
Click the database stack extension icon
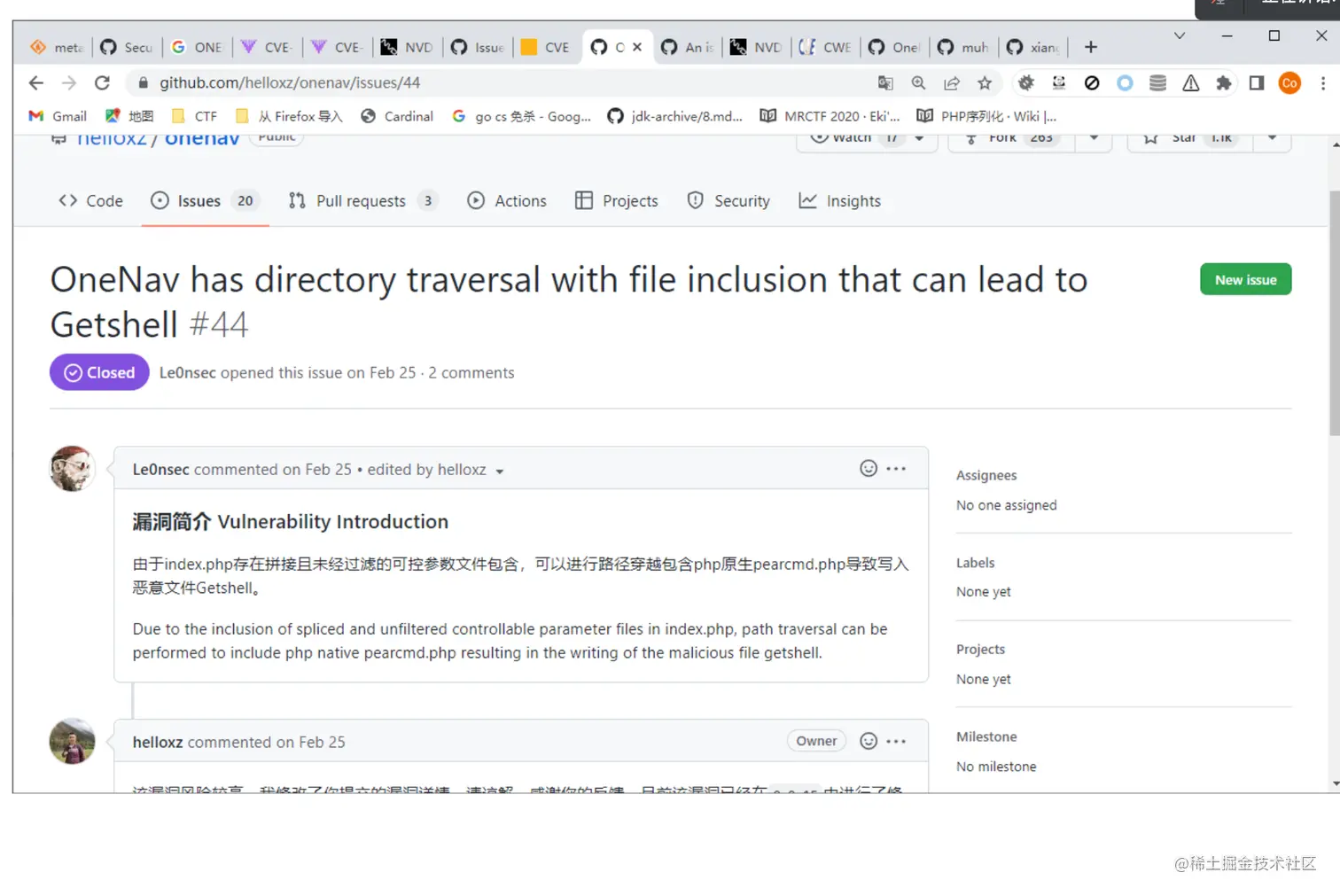[x=1157, y=82]
